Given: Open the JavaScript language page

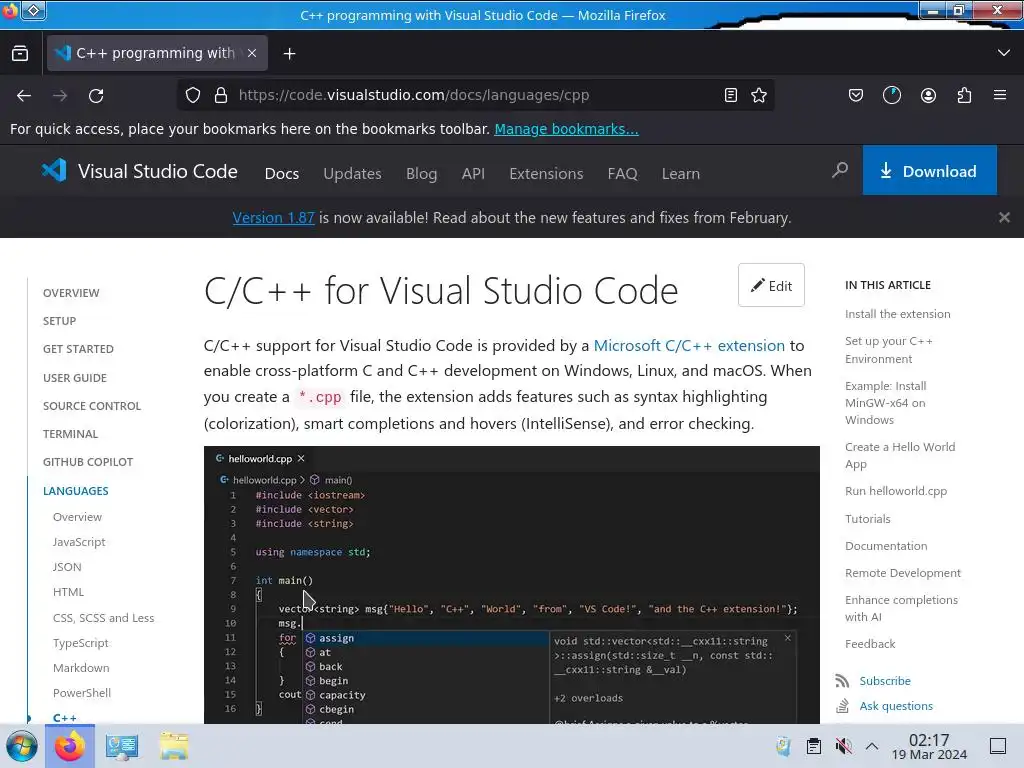Looking at the screenshot, I should pos(79,542).
